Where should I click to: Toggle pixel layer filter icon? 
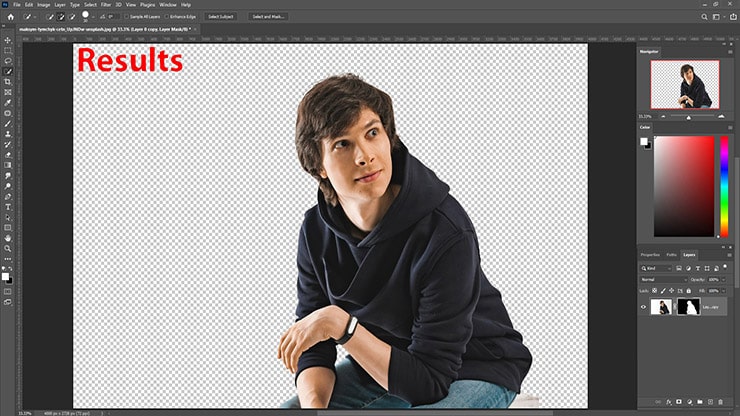click(679, 268)
